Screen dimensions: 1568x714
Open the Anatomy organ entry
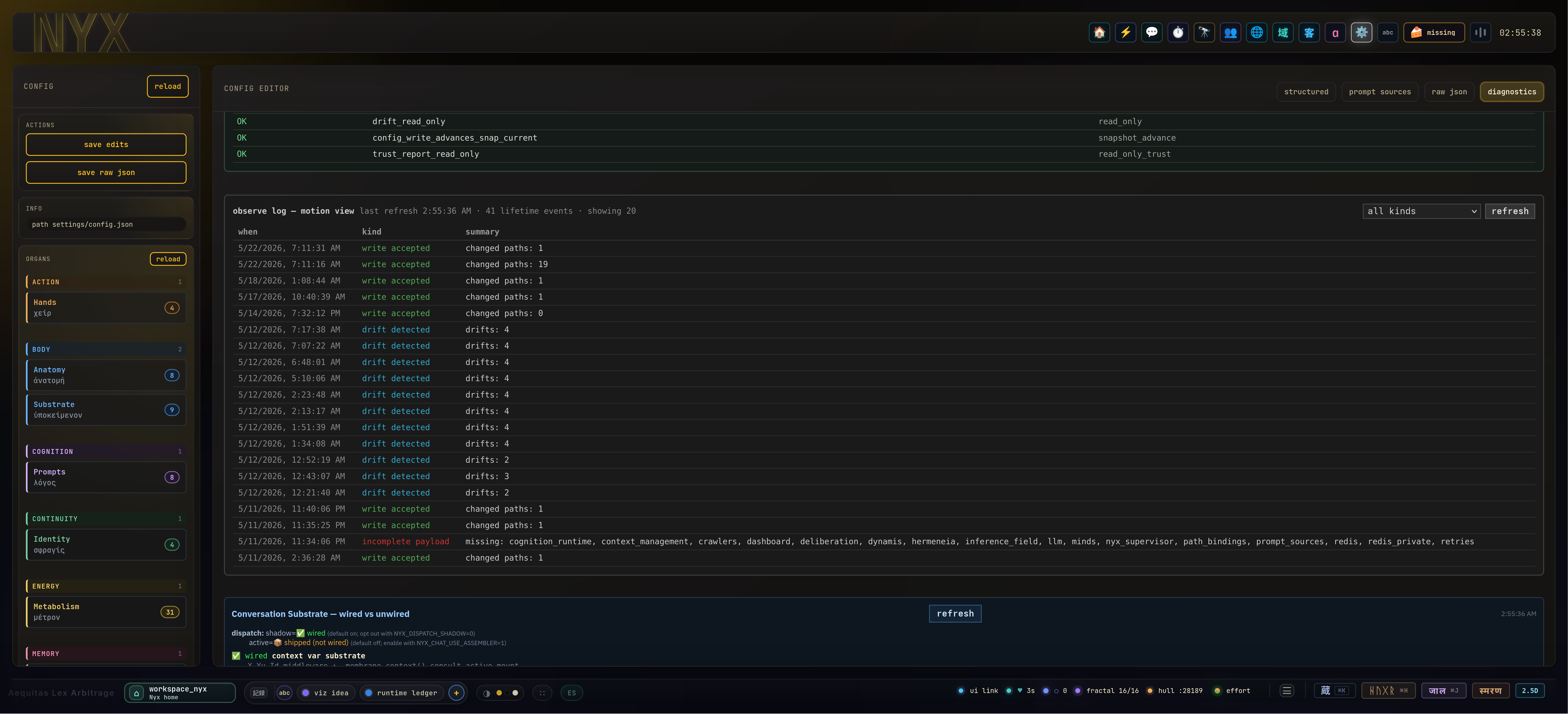[106, 375]
